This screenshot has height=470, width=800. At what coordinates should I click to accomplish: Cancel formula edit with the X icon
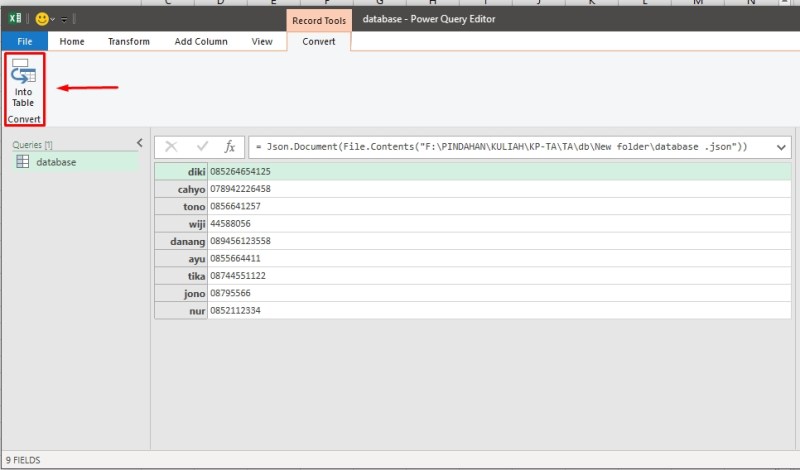click(x=171, y=147)
